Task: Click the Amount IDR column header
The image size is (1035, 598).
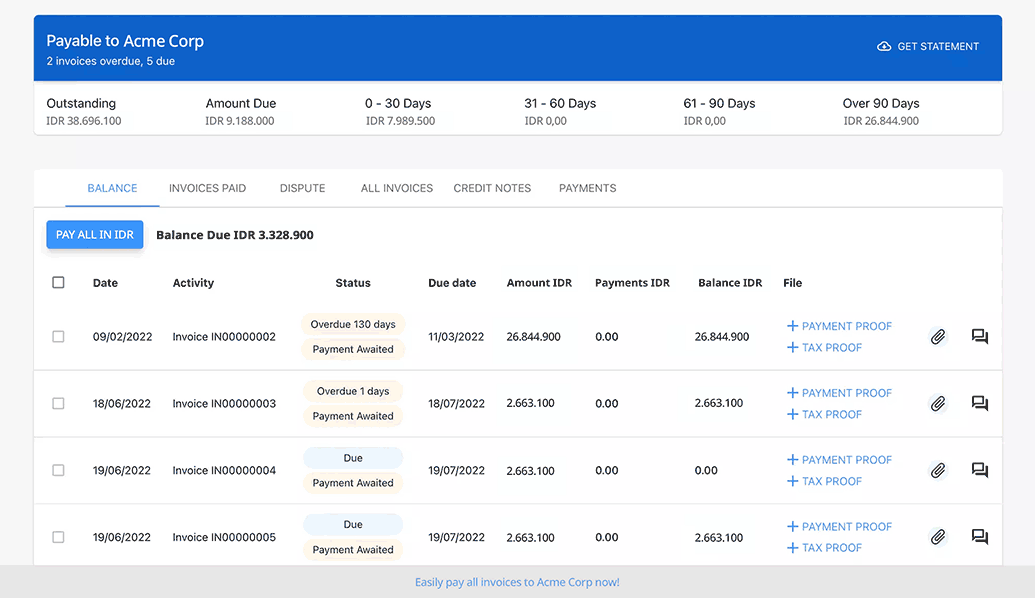Action: (x=539, y=282)
